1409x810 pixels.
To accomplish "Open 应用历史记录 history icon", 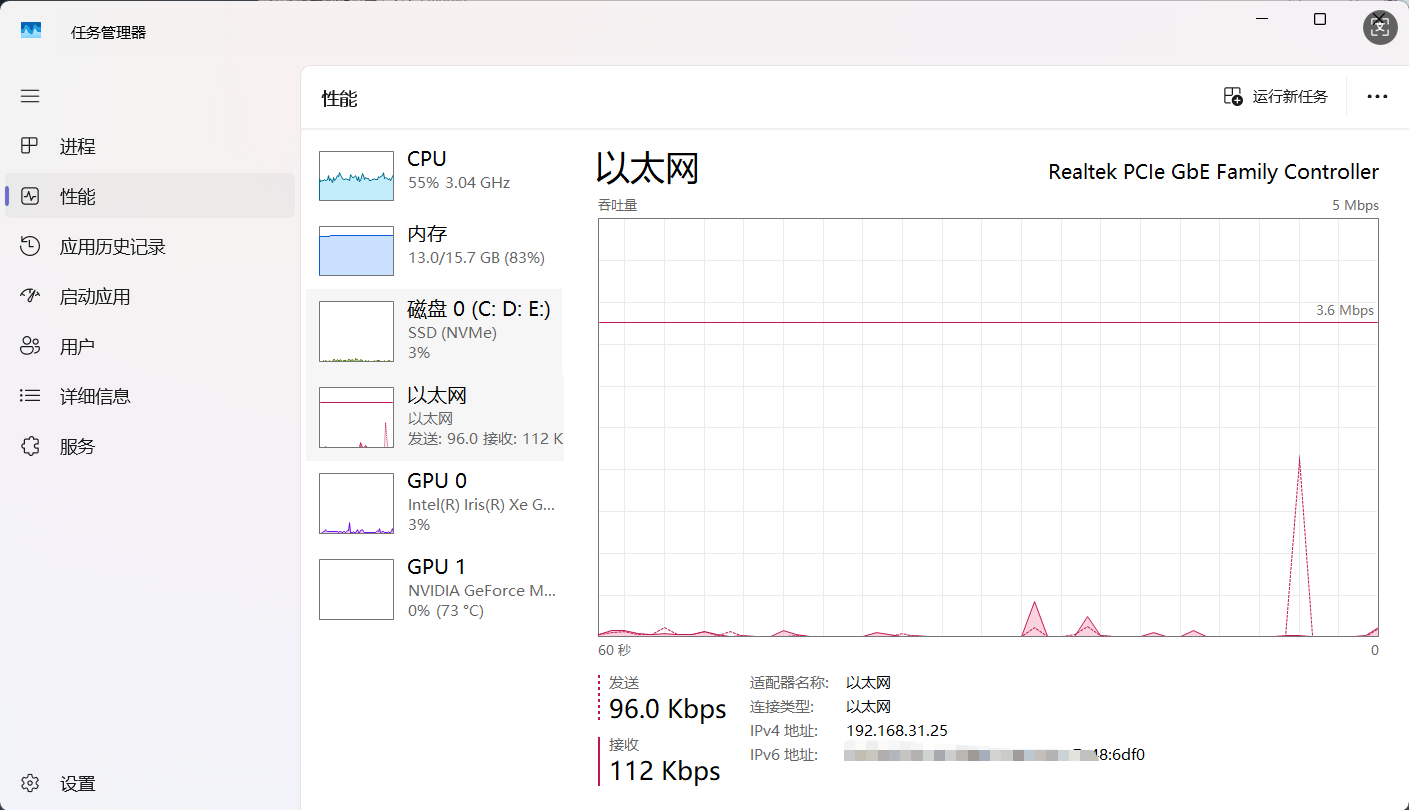I will coord(30,247).
